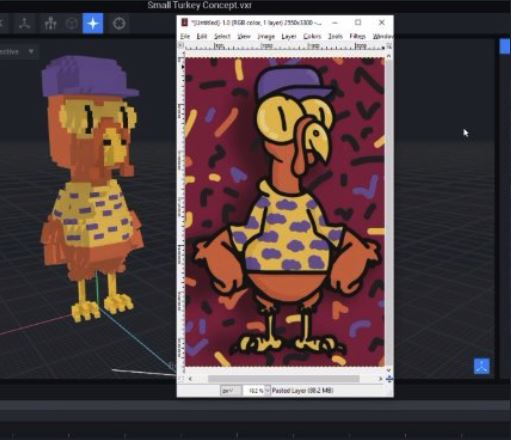Viewport: 511px width, 440px height.
Task: Click GIMP vertical scrollbar up arrow
Action: pyautogui.click(x=389, y=56)
